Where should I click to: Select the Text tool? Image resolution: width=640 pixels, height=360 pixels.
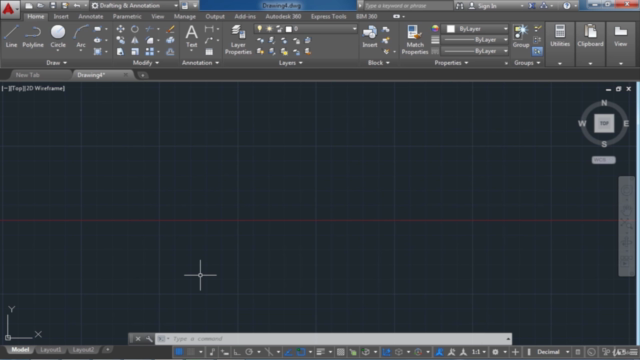tap(191, 36)
